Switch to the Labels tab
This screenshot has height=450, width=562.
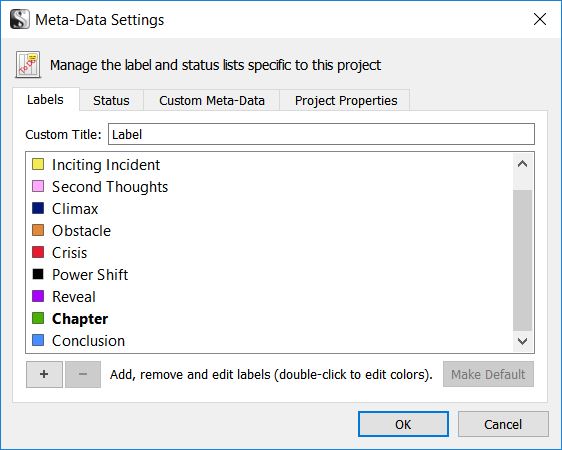tap(45, 100)
